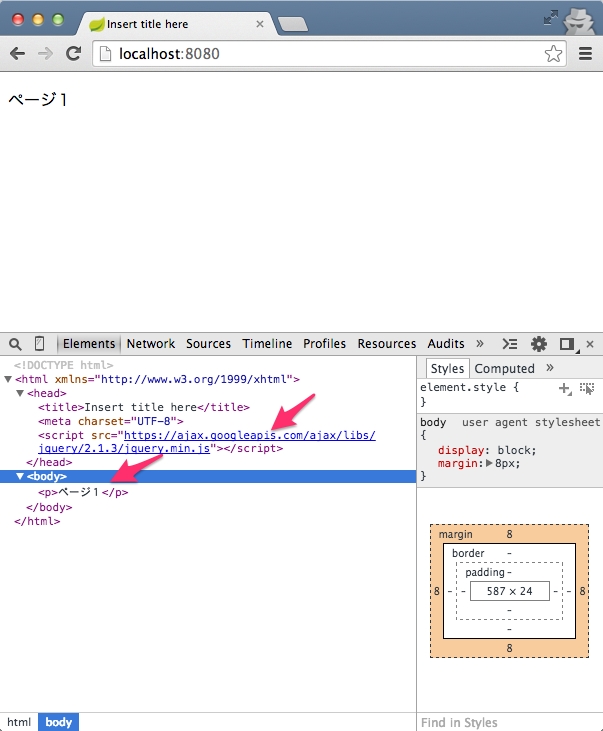
Task: Reload the page with the refresh icon
Action: pos(73,54)
